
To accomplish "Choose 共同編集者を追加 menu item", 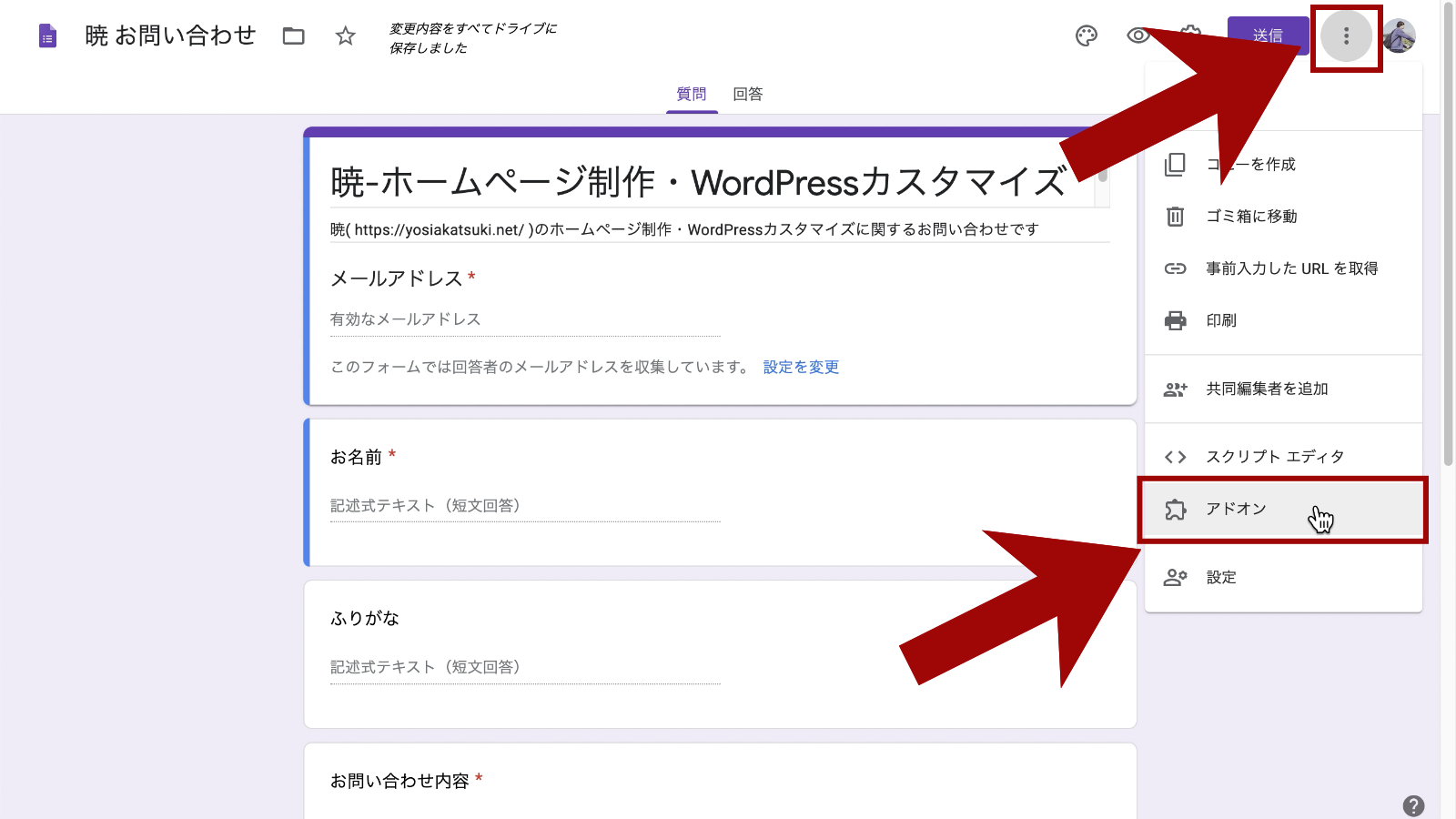I will tap(1283, 389).
